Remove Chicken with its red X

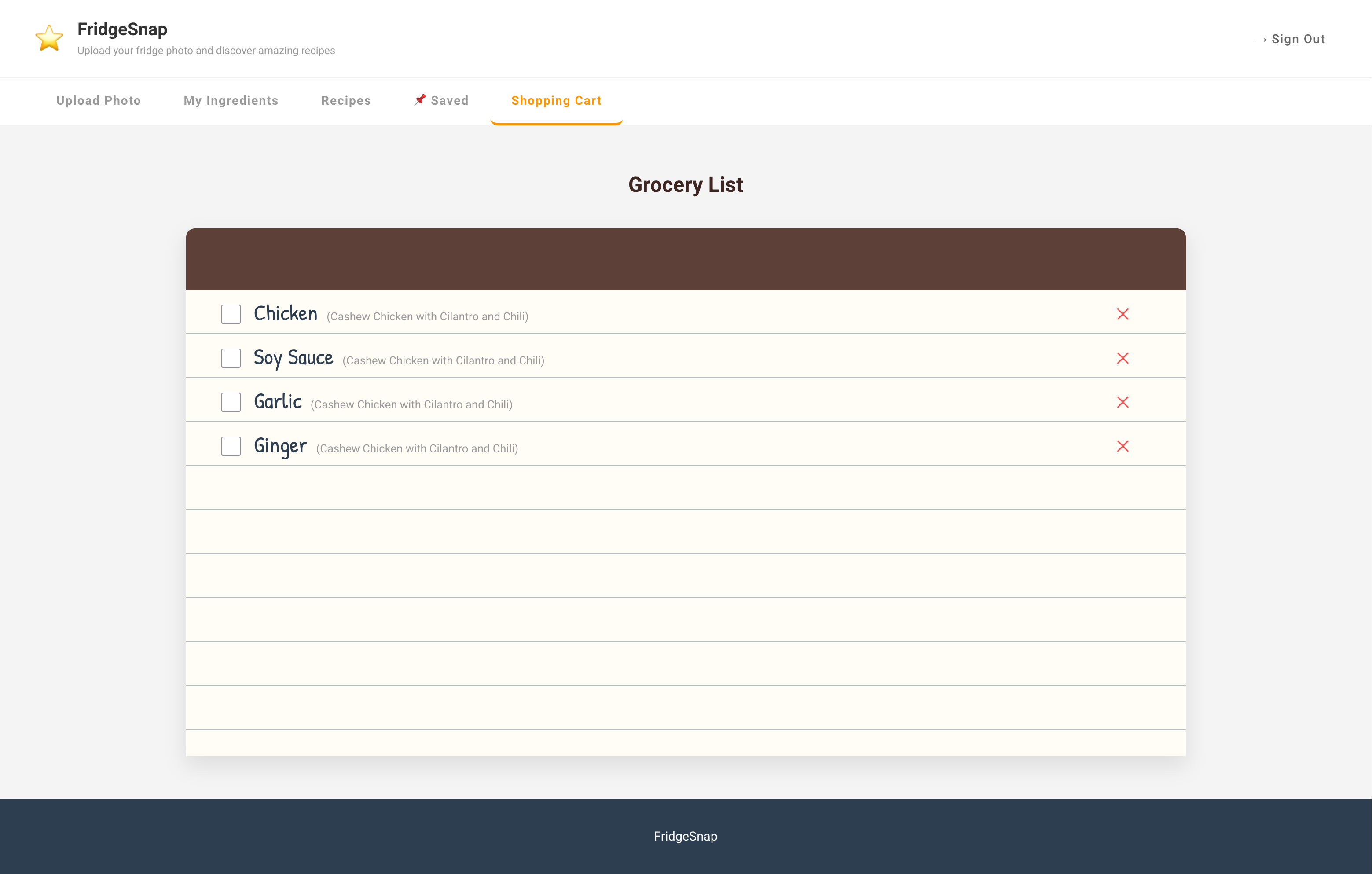[x=1123, y=314]
